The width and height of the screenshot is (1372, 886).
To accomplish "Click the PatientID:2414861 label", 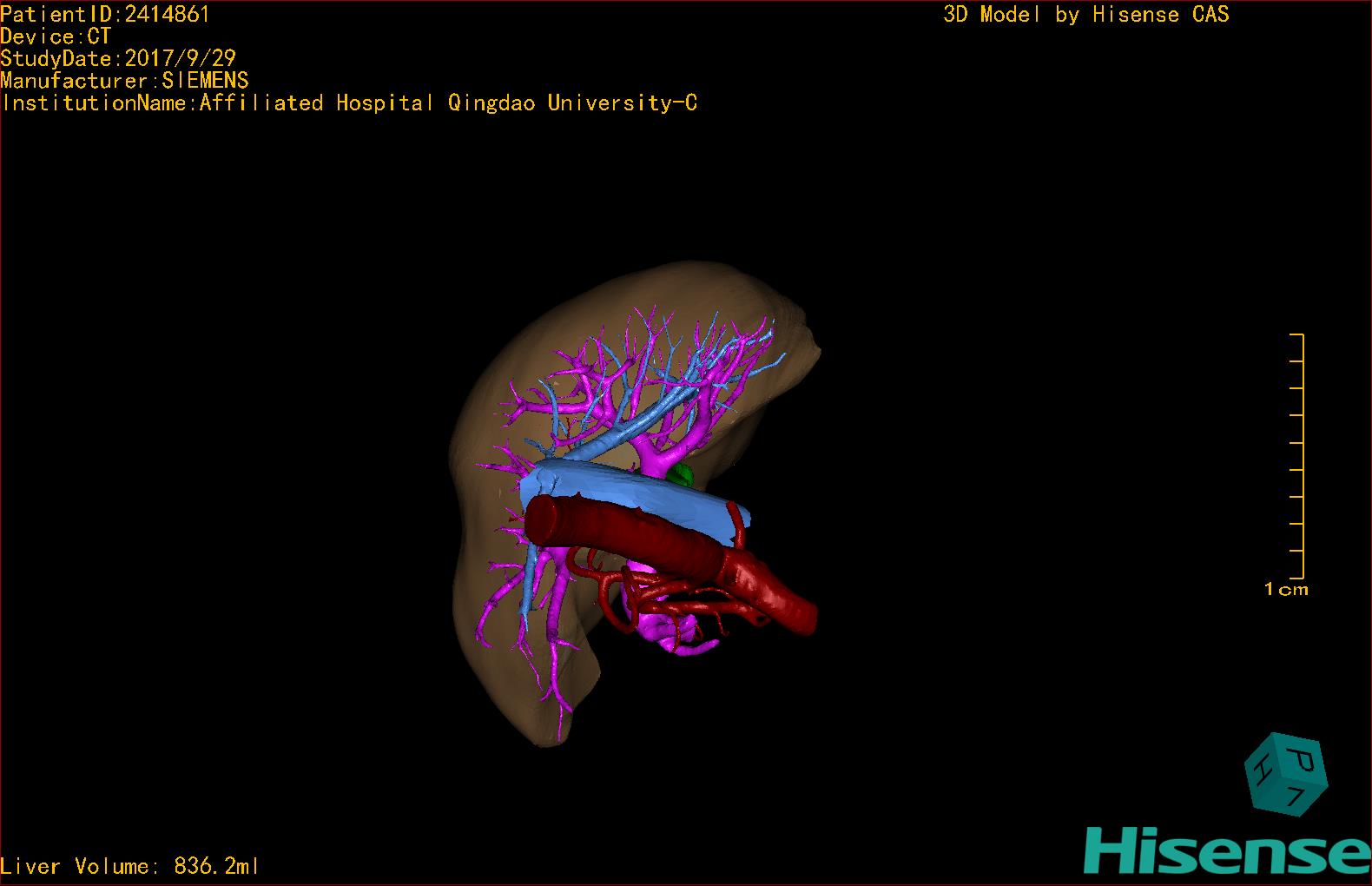I will coord(105,14).
